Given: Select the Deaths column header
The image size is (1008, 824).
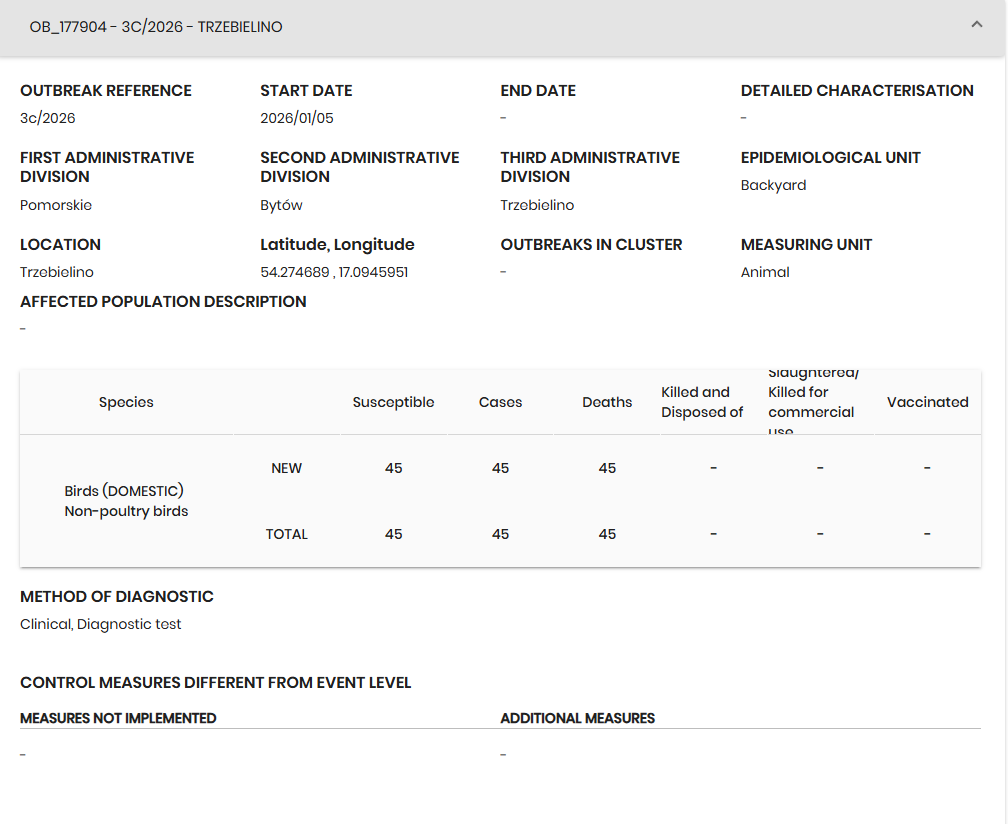Looking at the screenshot, I should 607,402.
